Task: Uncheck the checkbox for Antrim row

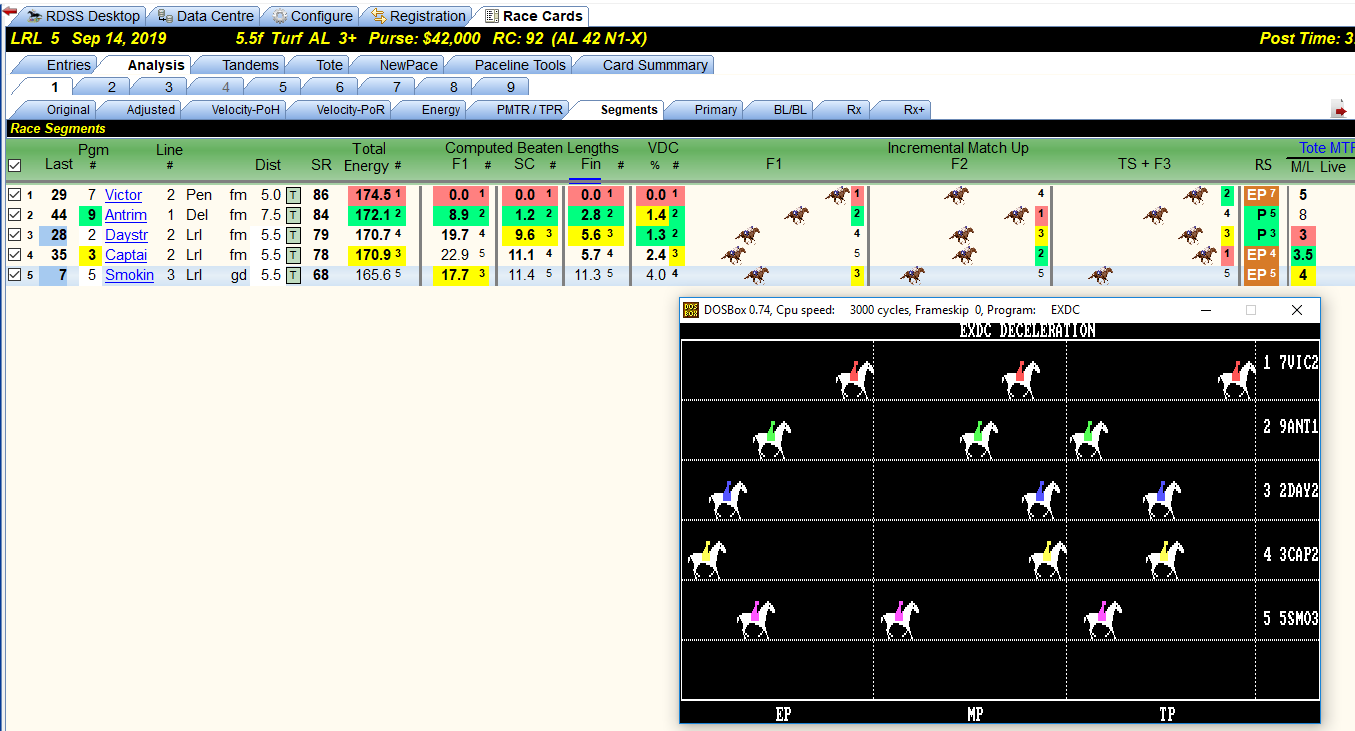Action: coord(14,215)
